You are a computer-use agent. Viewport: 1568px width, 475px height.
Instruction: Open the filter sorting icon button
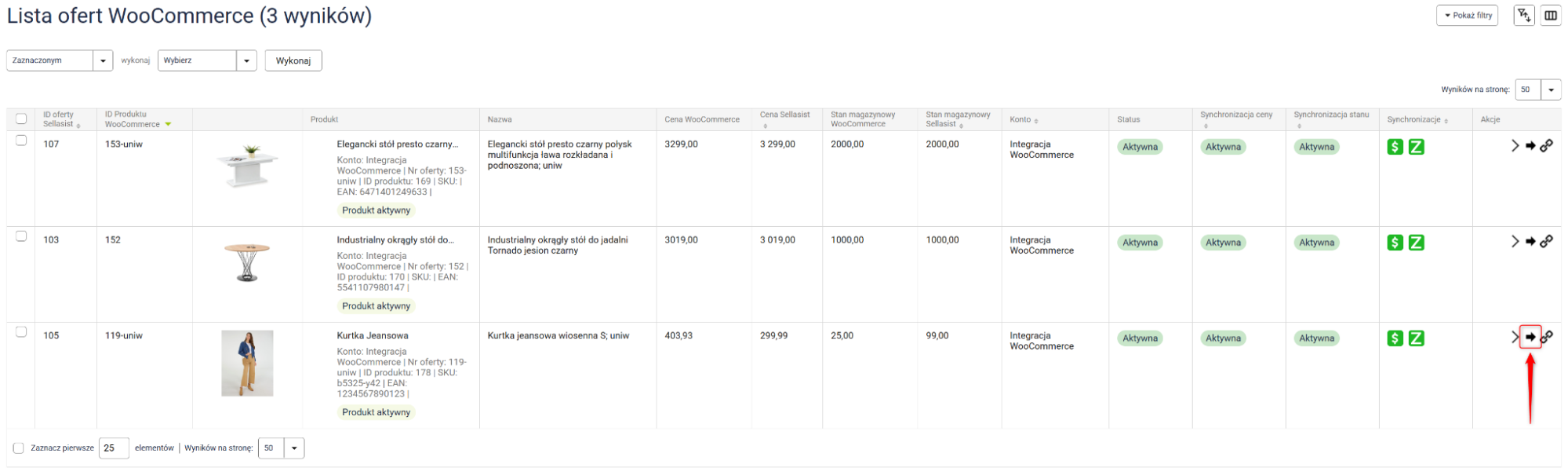pyautogui.click(x=1523, y=16)
